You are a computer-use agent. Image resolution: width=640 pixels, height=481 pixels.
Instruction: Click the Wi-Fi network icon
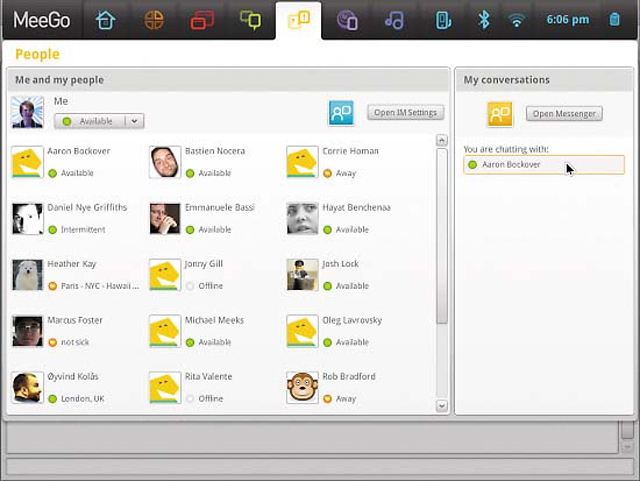(x=516, y=20)
